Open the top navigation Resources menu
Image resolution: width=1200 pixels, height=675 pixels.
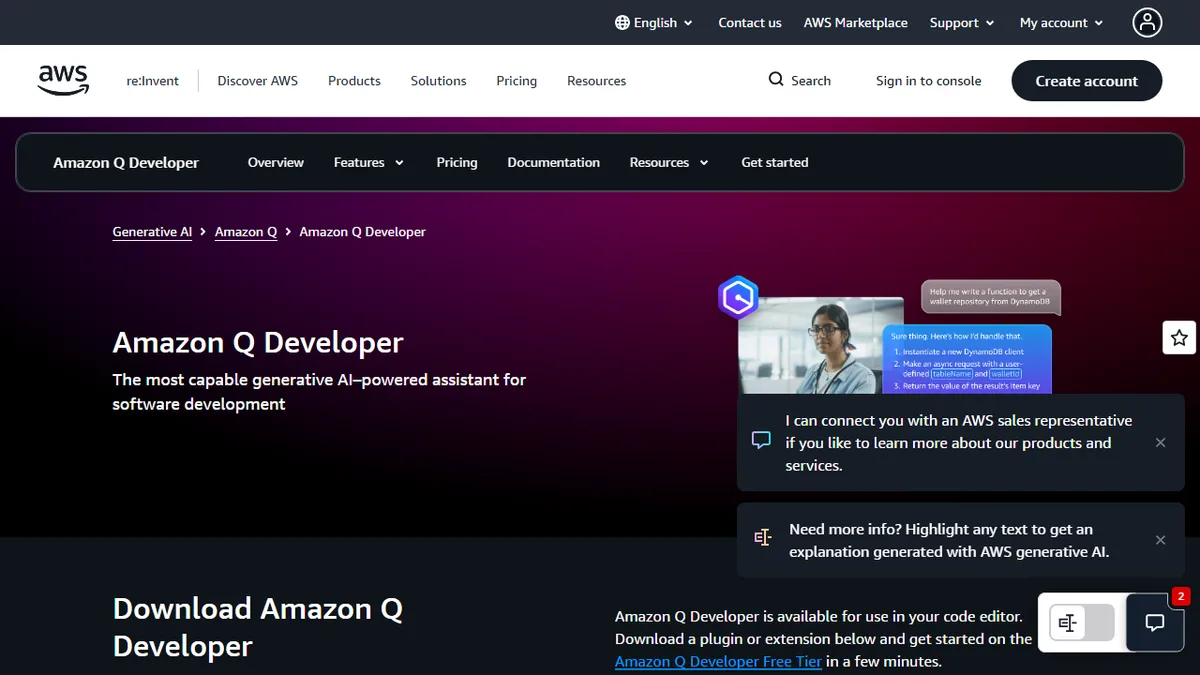tap(596, 81)
